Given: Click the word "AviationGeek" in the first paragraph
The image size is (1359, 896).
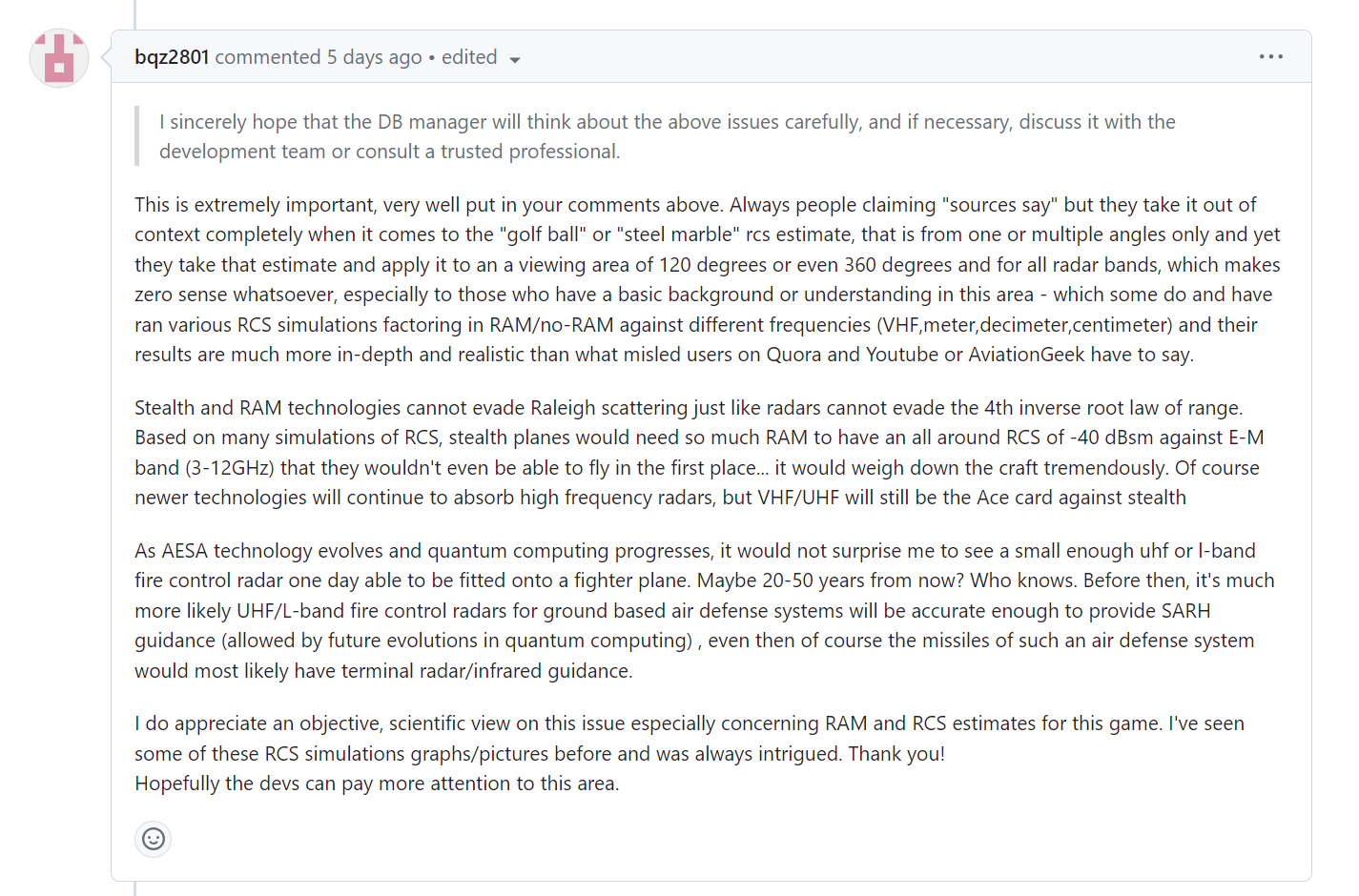Looking at the screenshot, I should [x=1026, y=355].
